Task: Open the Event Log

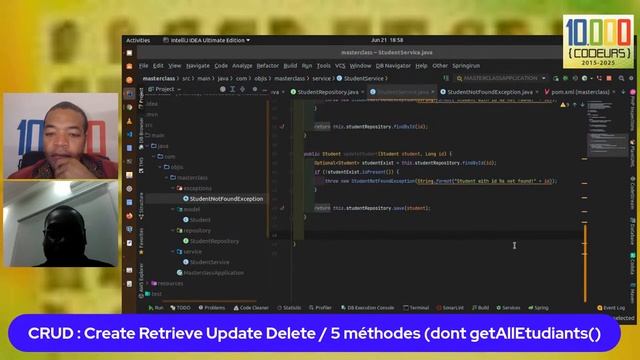Action: tap(611, 308)
